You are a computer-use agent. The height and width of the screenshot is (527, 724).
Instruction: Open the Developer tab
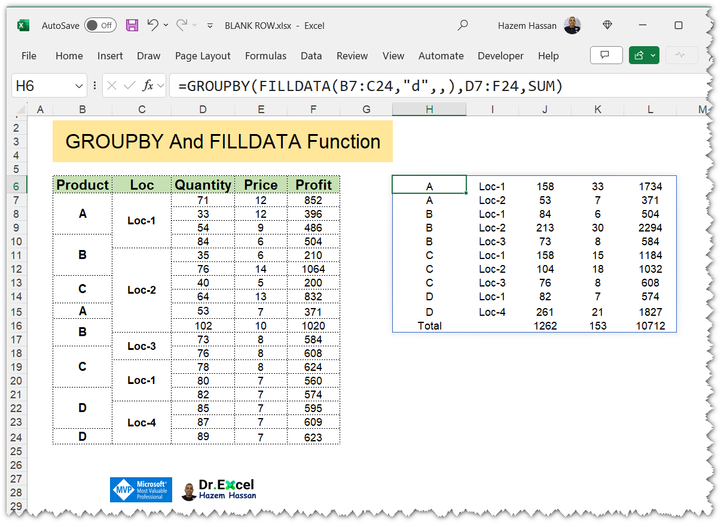coord(501,56)
